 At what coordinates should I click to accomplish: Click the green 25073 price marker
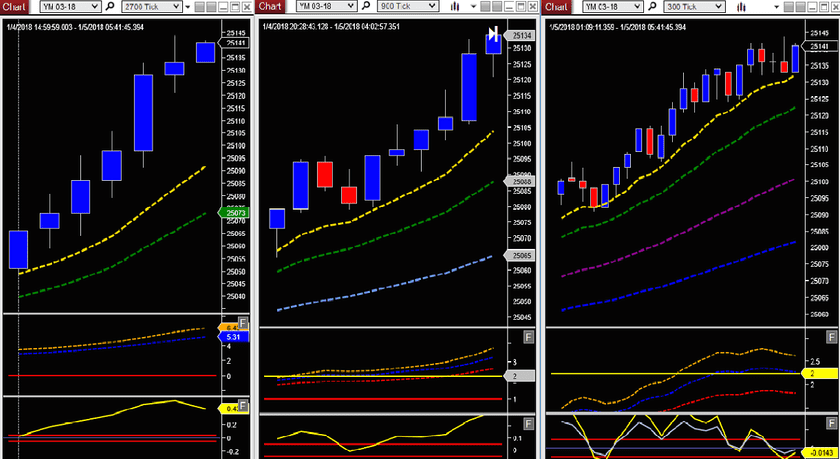click(x=234, y=213)
